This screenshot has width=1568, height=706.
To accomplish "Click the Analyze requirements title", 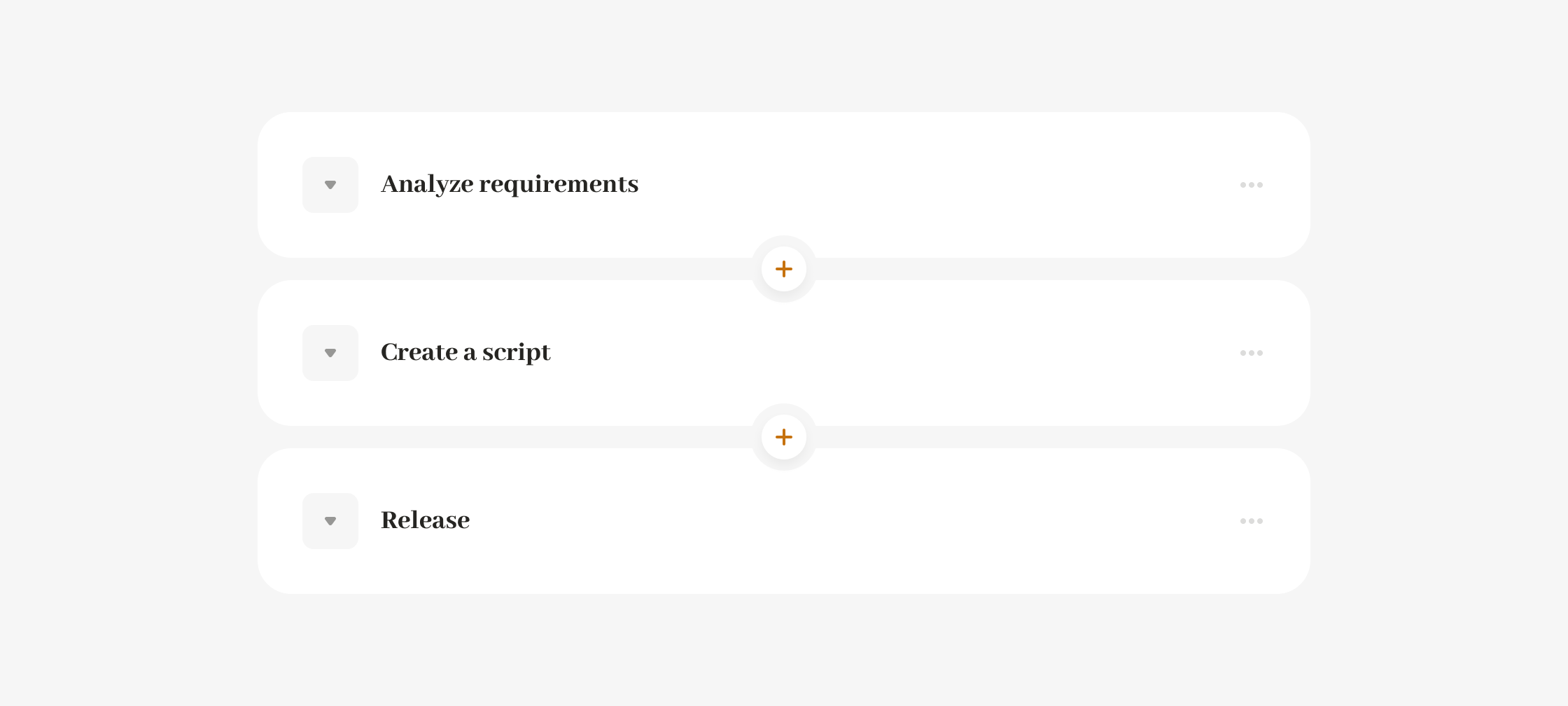I will [x=510, y=184].
